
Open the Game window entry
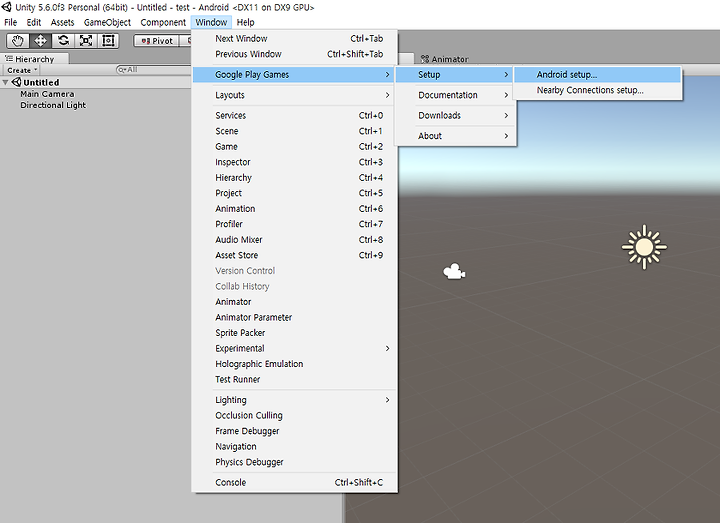click(x=294, y=147)
